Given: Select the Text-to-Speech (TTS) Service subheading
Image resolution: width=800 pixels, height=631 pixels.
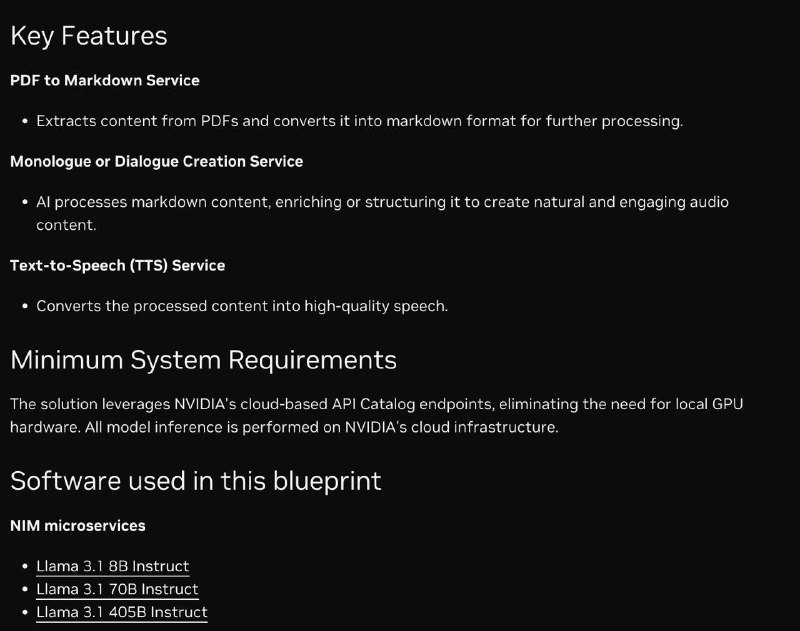Looking at the screenshot, I should (117, 266).
